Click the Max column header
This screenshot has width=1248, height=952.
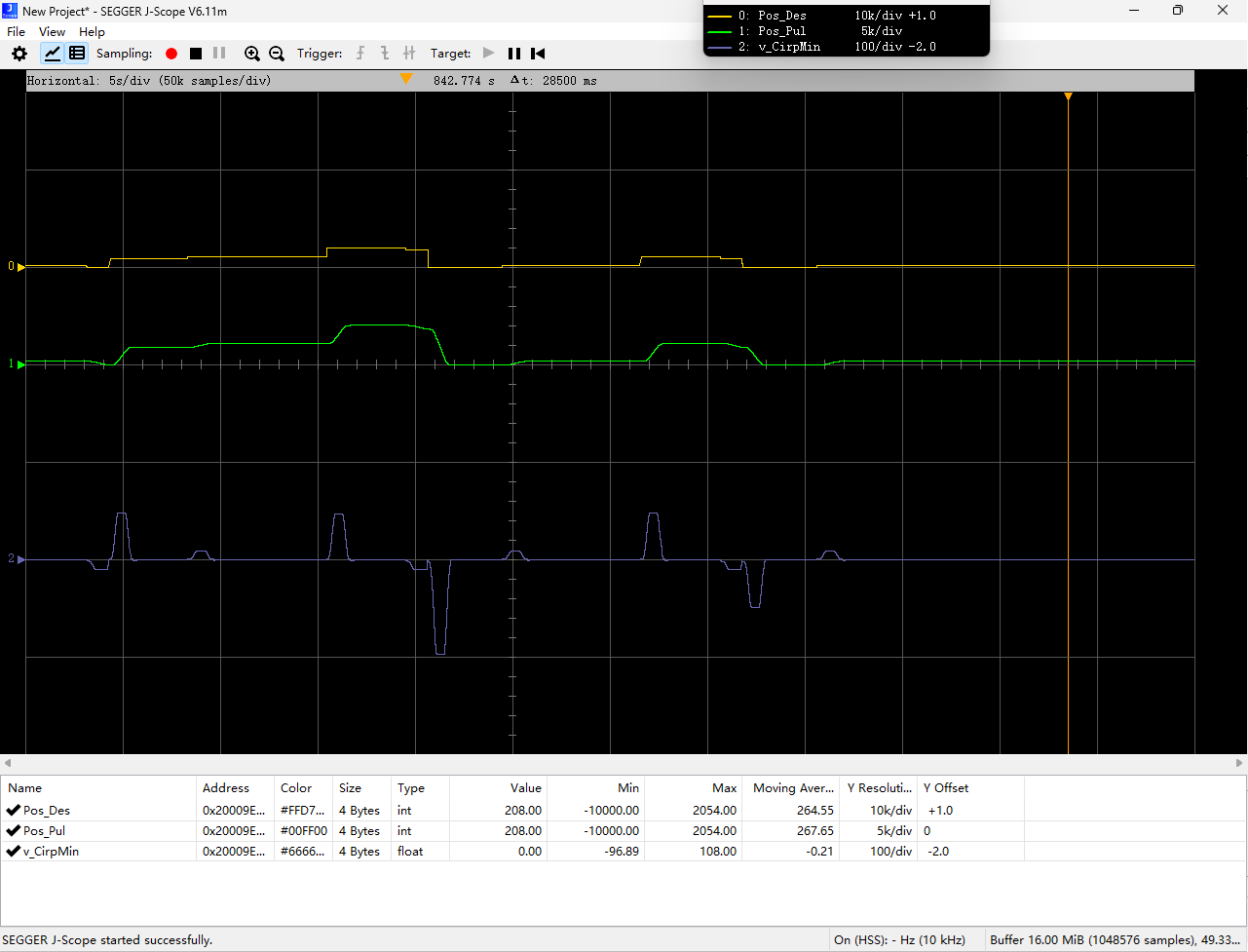click(x=693, y=788)
